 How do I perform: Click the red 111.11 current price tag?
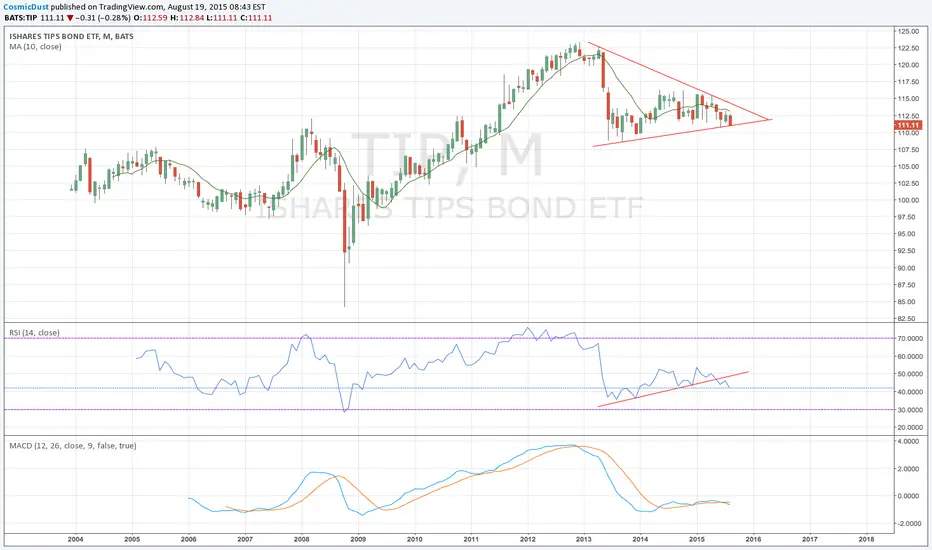tap(908, 125)
